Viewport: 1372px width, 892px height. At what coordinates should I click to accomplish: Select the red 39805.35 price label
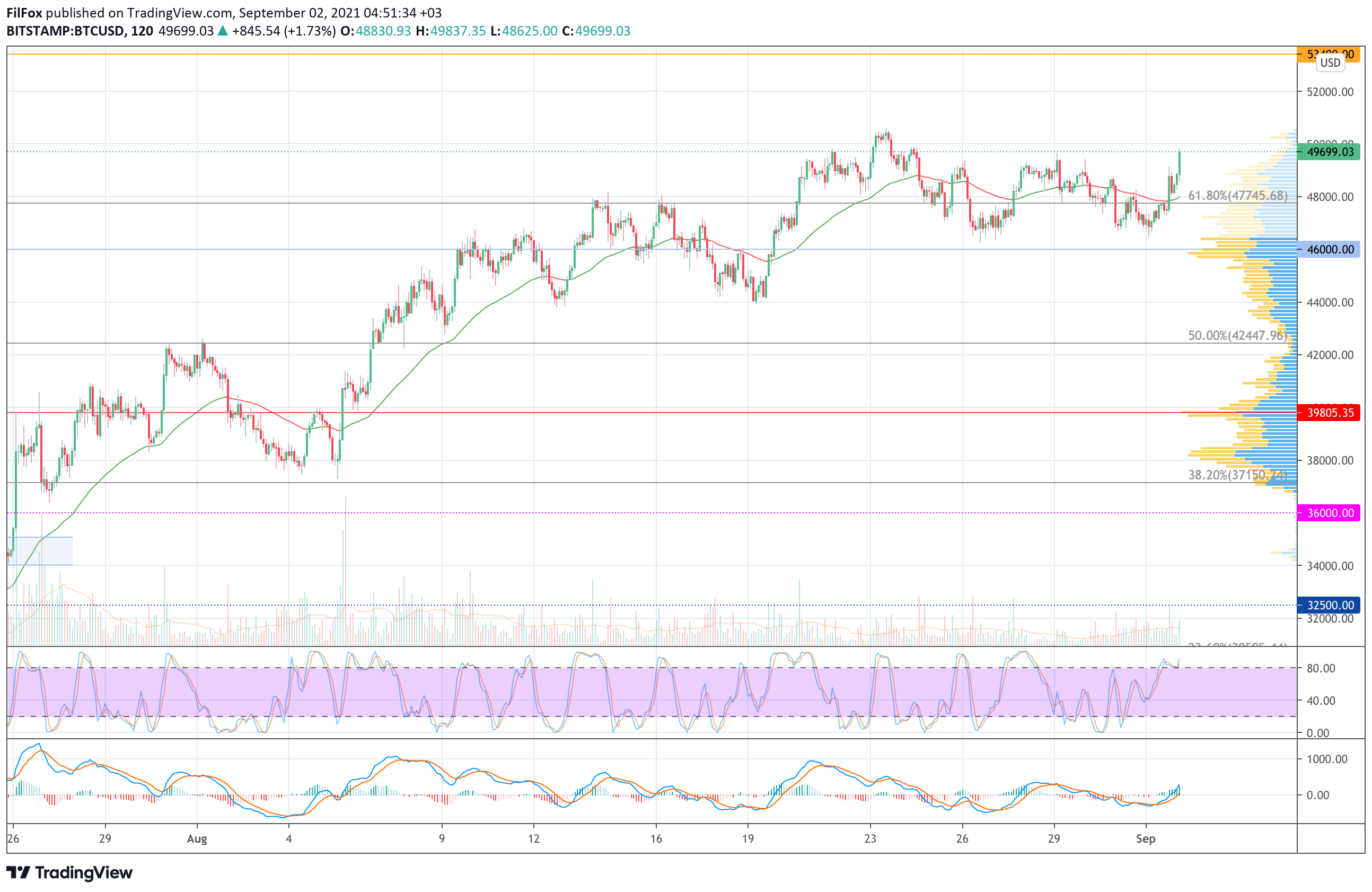(x=1329, y=412)
